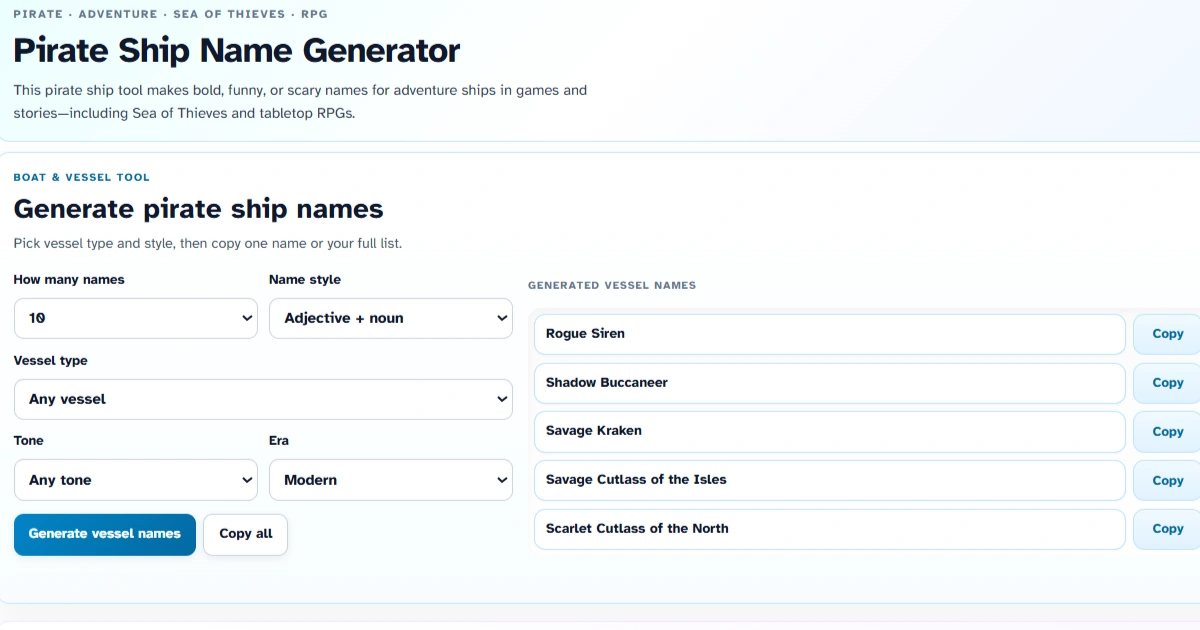1200x630 pixels.
Task: Copy the Savage Kraken name
Action: point(1167,432)
